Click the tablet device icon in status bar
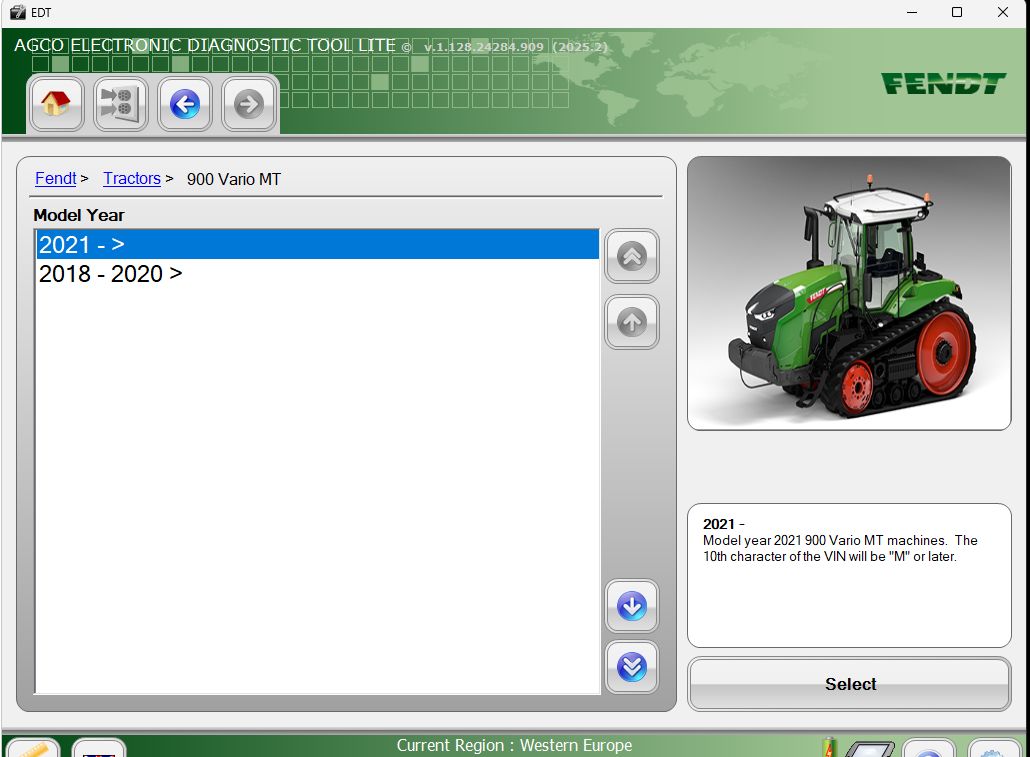This screenshot has height=757, width=1030. click(868, 748)
